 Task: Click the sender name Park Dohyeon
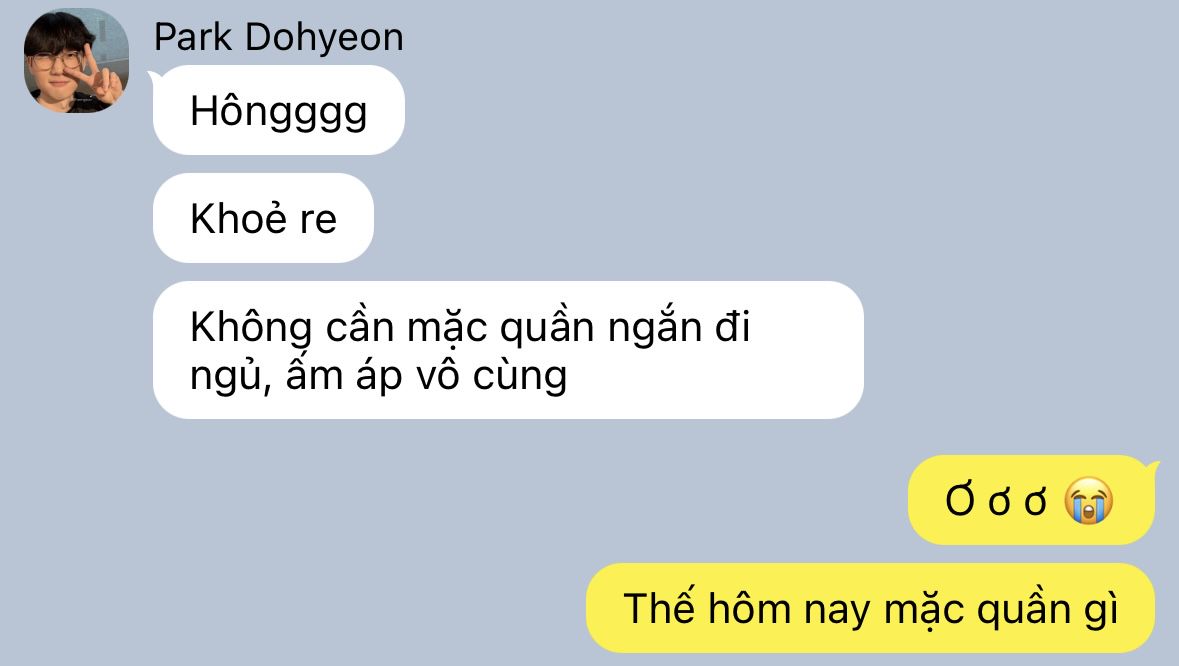click(x=278, y=37)
